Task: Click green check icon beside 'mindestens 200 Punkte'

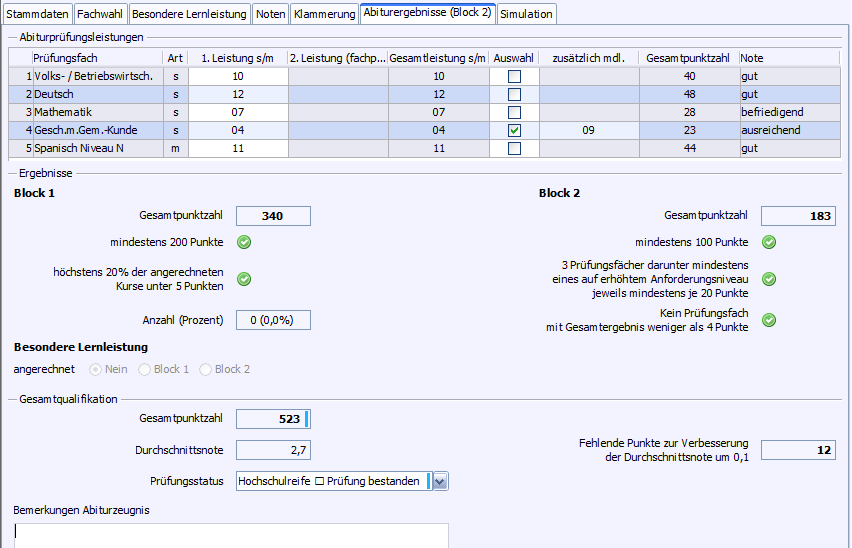Action: click(244, 242)
